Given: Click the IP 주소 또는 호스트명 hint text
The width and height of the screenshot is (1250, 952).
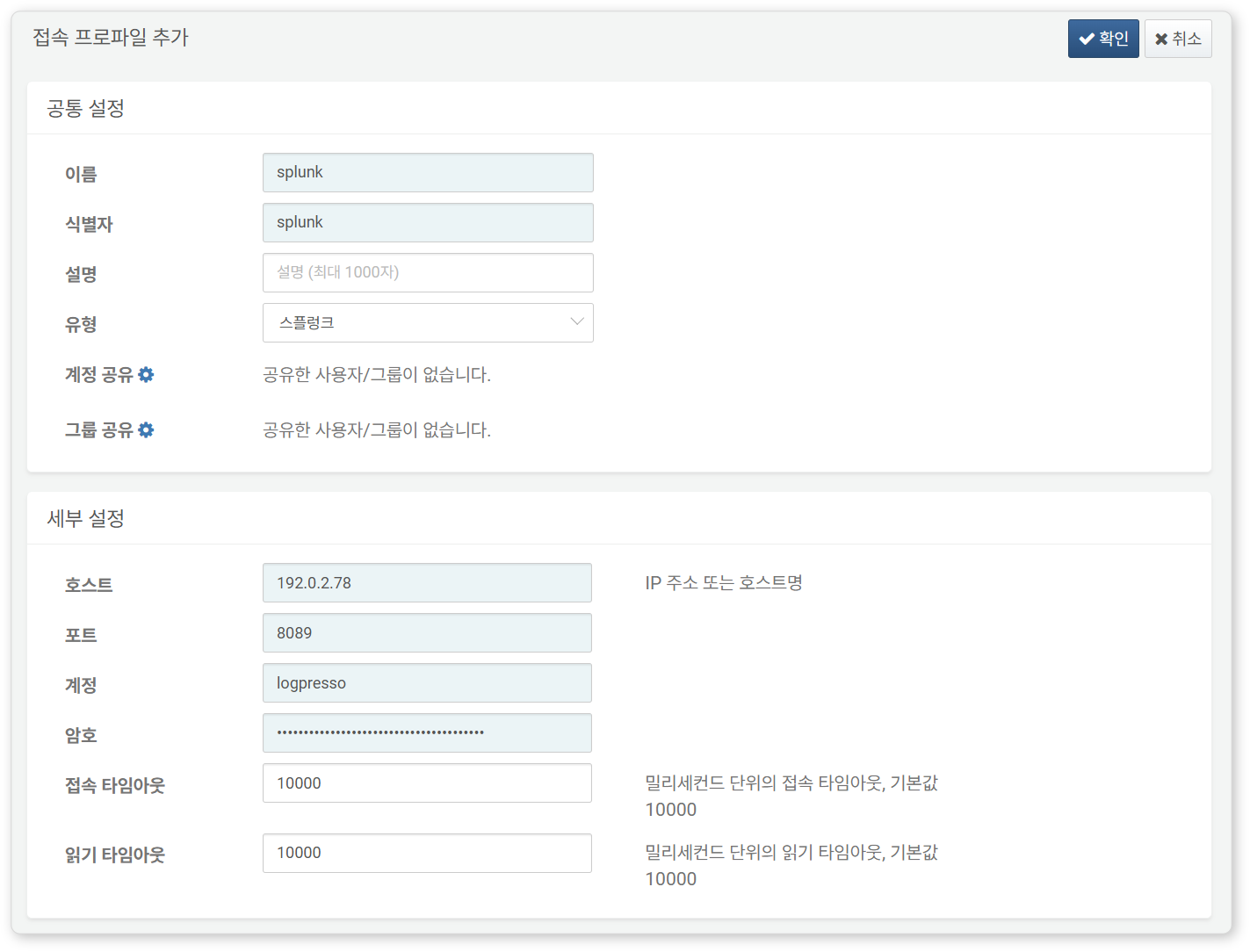Looking at the screenshot, I should [x=724, y=582].
